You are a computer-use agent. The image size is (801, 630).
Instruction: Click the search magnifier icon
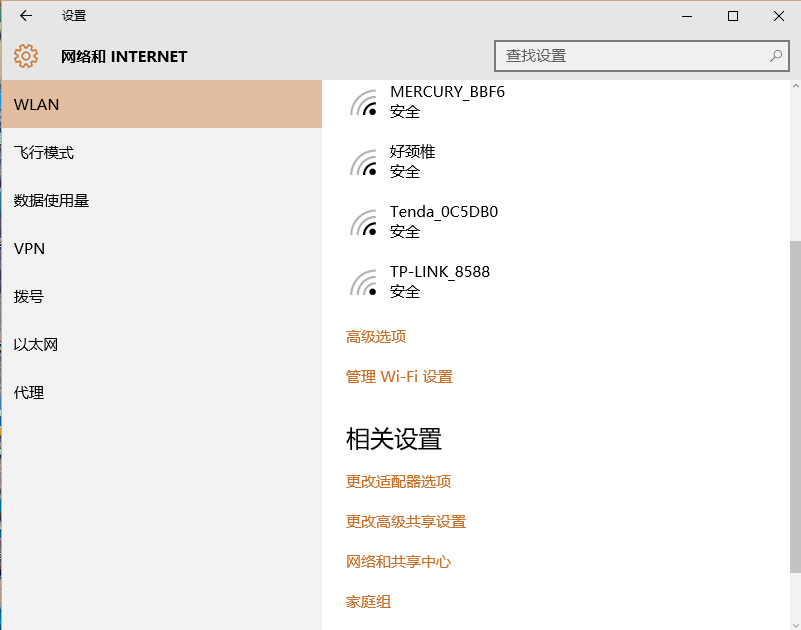775,56
